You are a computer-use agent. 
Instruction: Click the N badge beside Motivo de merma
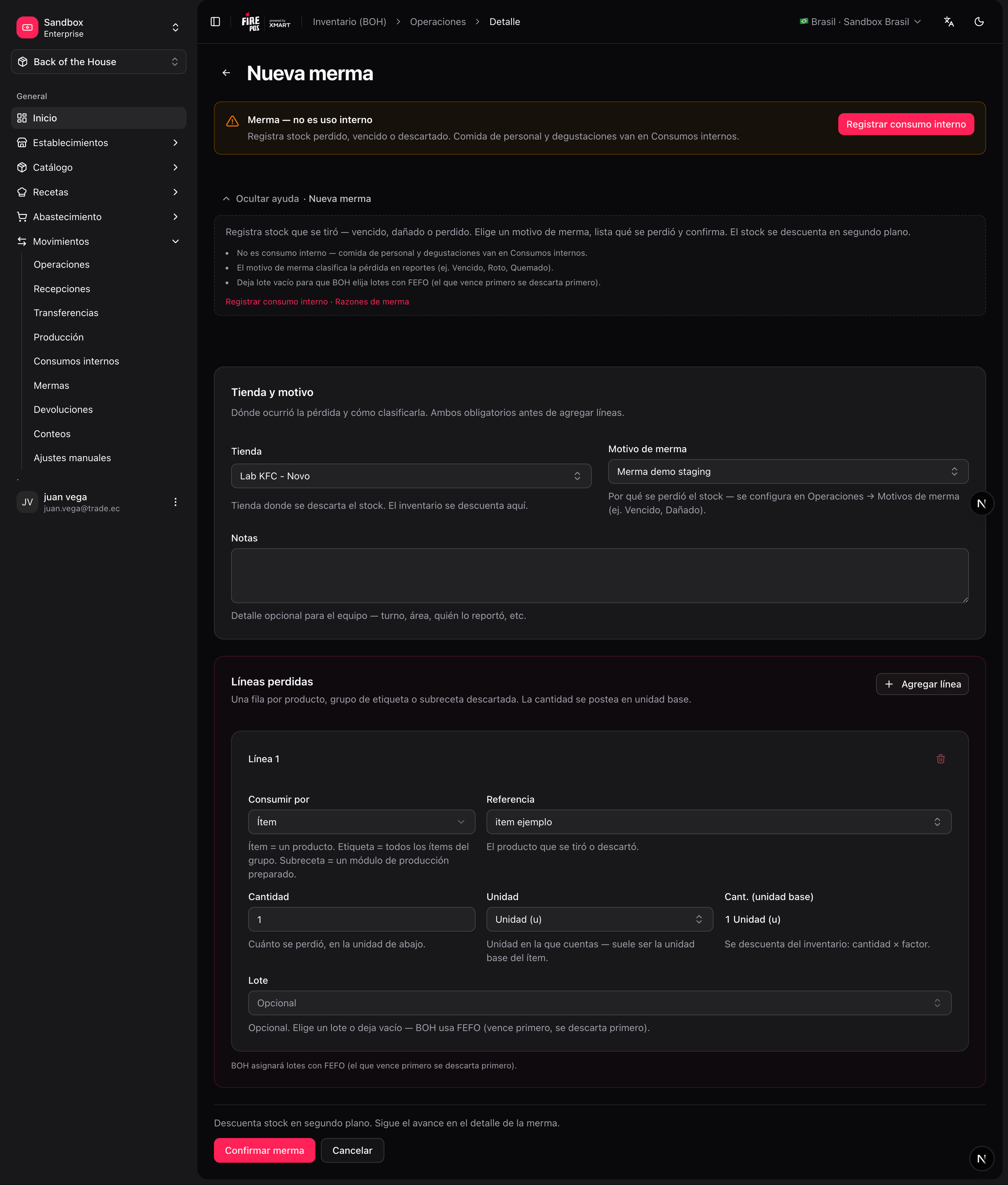coord(981,503)
